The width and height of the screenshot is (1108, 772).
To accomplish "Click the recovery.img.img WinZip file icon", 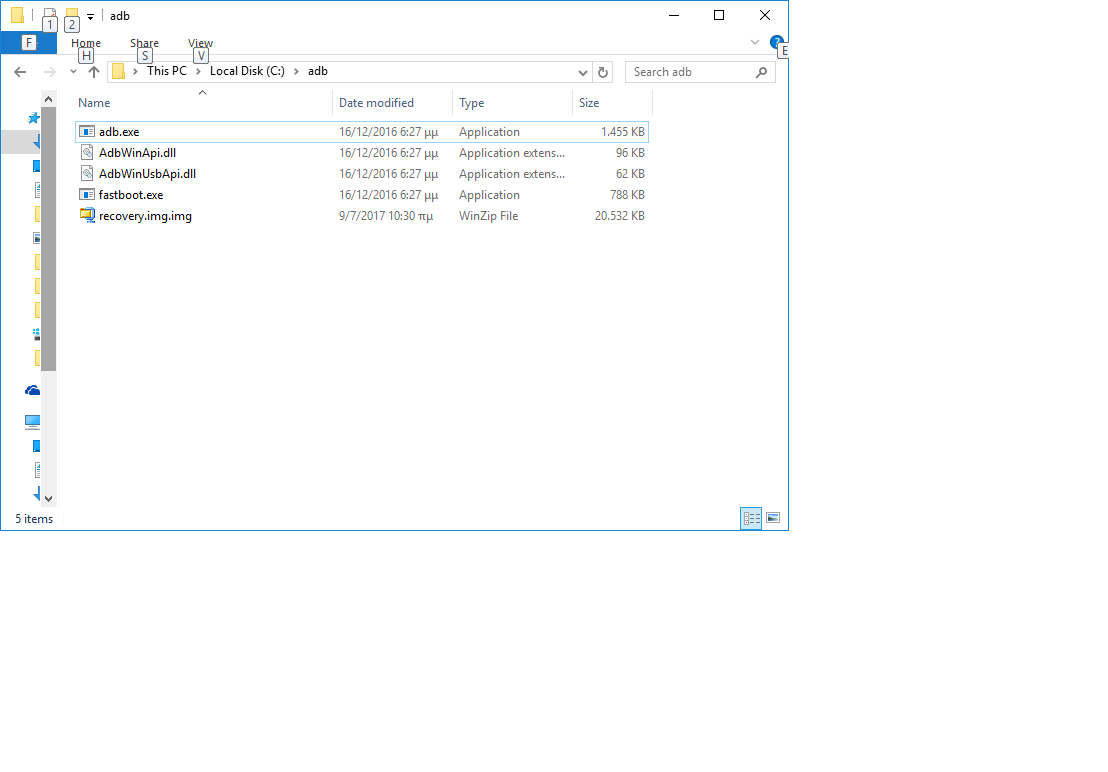I will [x=87, y=216].
